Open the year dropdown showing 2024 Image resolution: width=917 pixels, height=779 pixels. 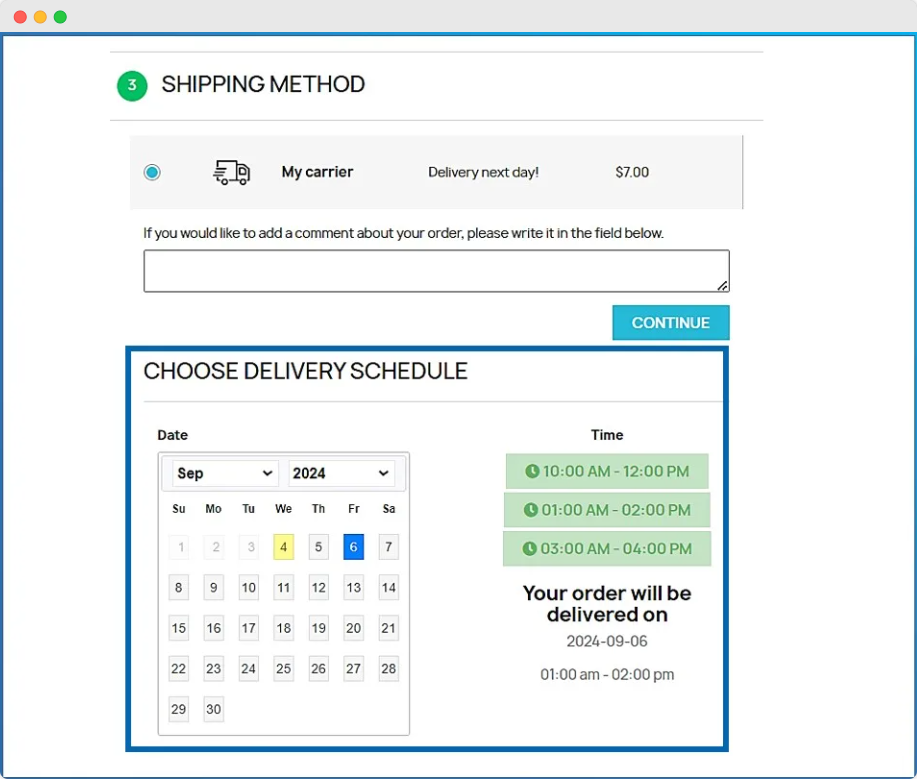pyautogui.click(x=341, y=473)
